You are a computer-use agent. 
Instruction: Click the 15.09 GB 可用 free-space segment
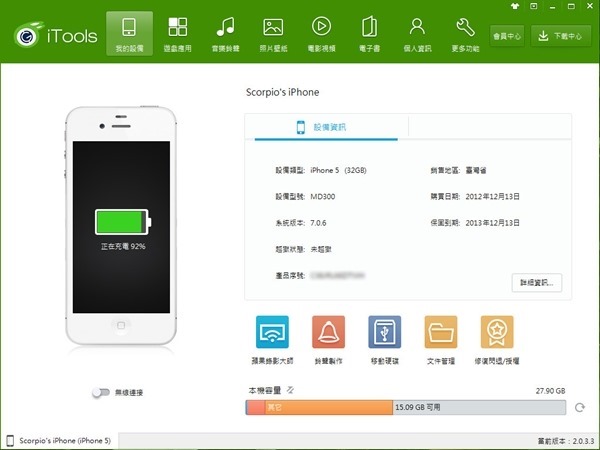pyautogui.click(x=479, y=408)
